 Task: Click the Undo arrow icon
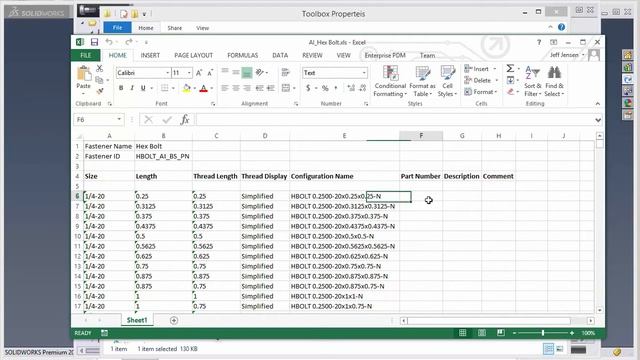coord(109,42)
